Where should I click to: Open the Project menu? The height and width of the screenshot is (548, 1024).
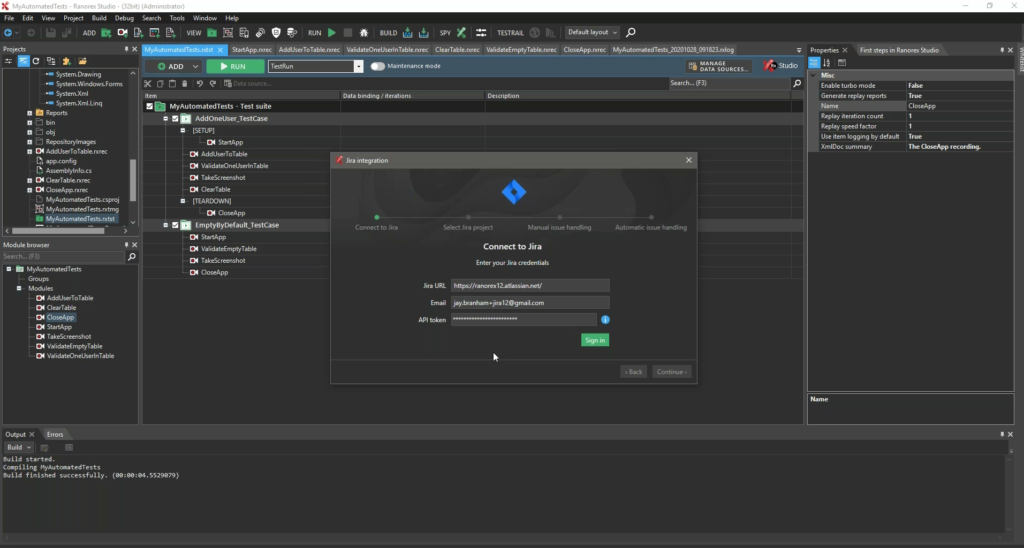pyautogui.click(x=73, y=18)
